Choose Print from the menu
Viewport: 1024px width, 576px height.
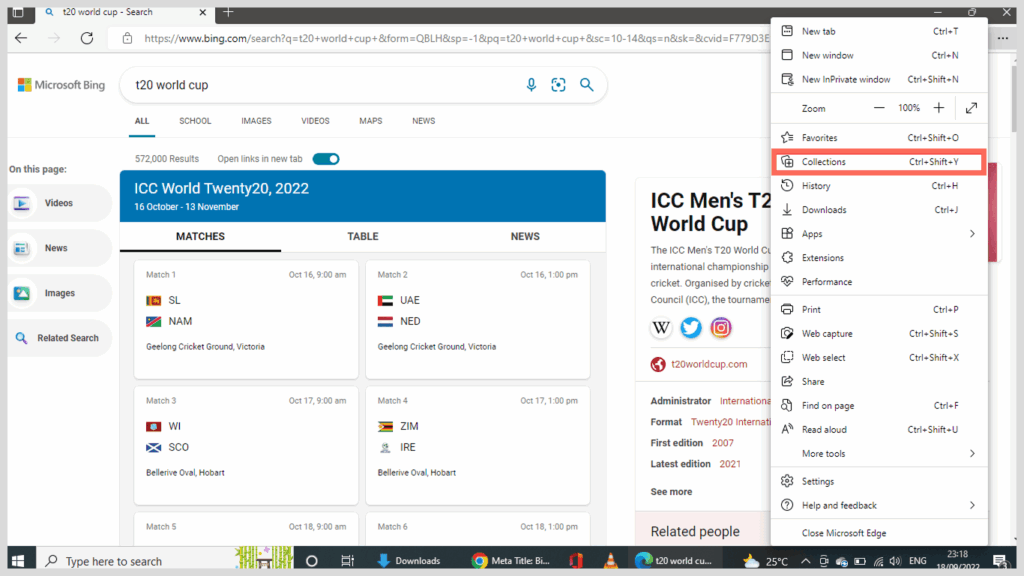(878, 310)
